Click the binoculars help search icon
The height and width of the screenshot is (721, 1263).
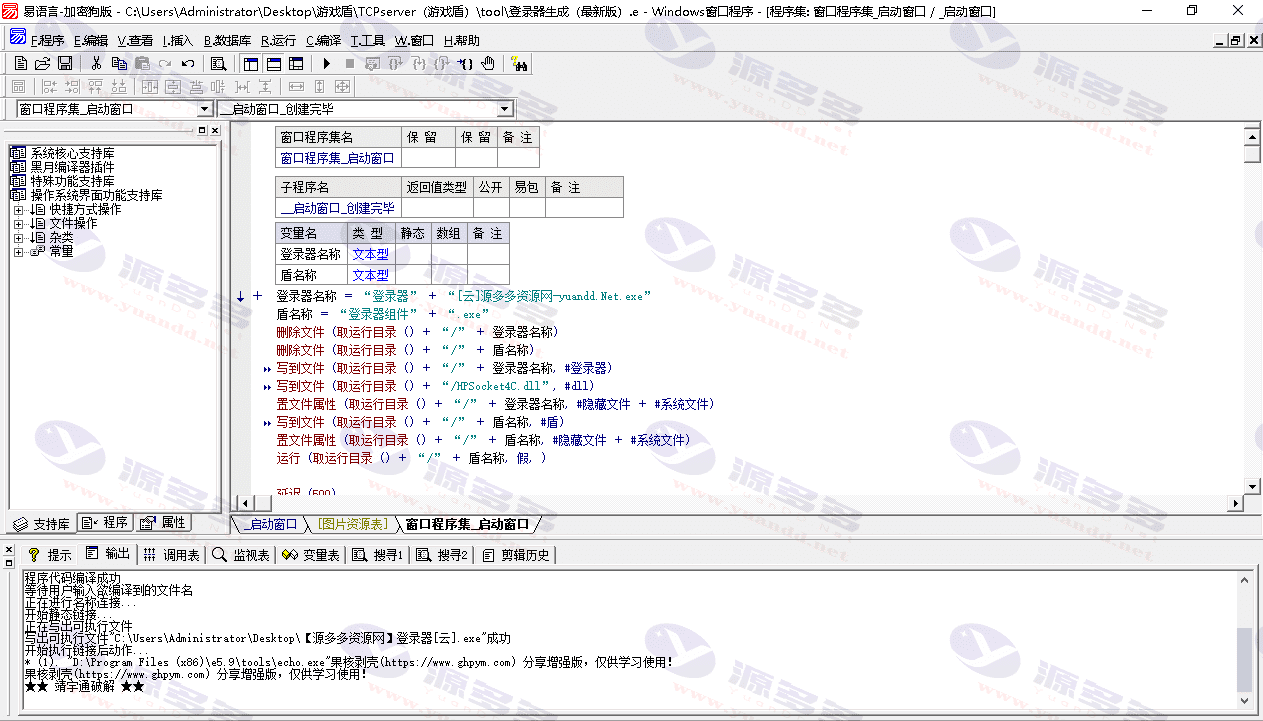(x=519, y=63)
